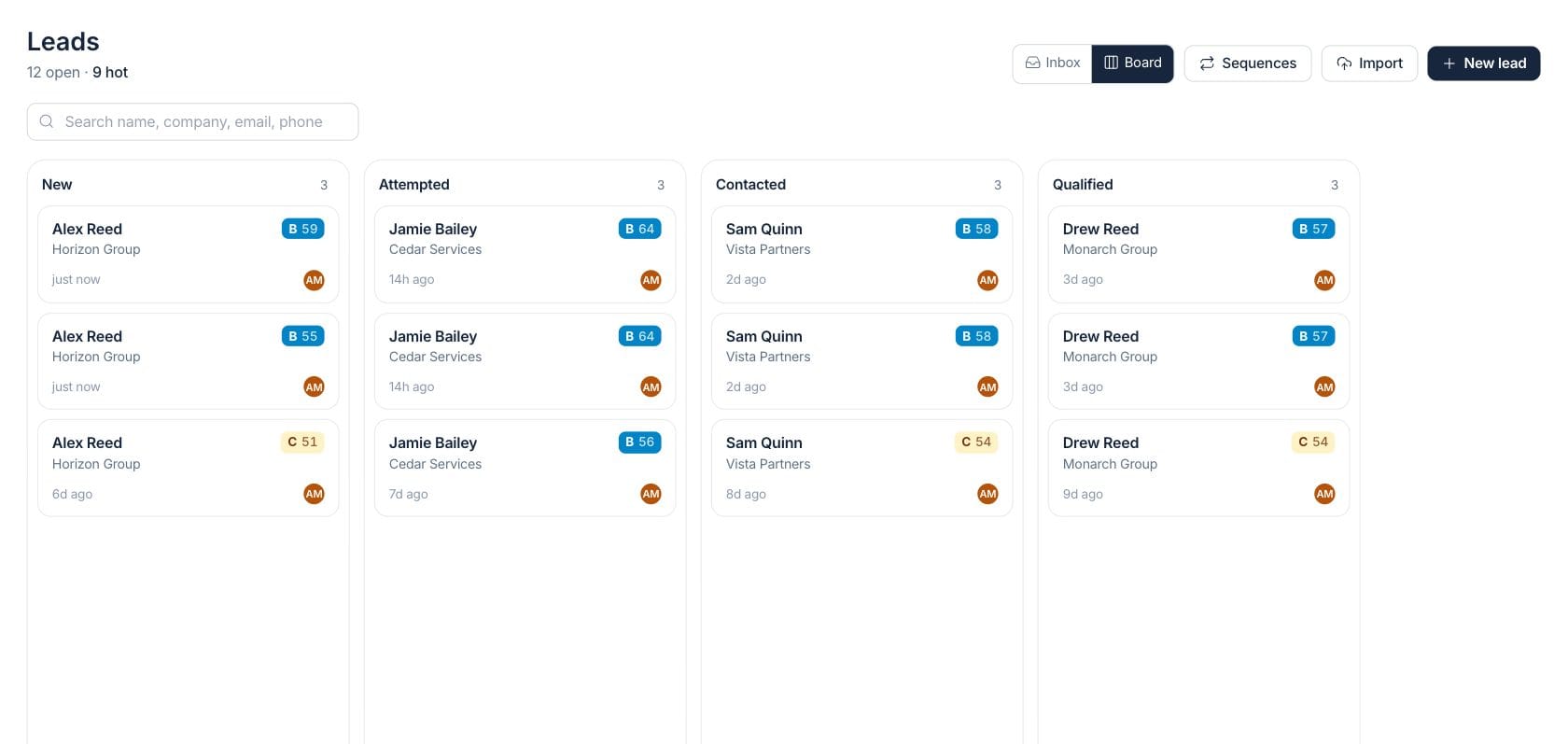This screenshot has height=744, width=1568.
Task: Click the AM avatar on the B 56 card
Action: pyautogui.click(x=651, y=494)
